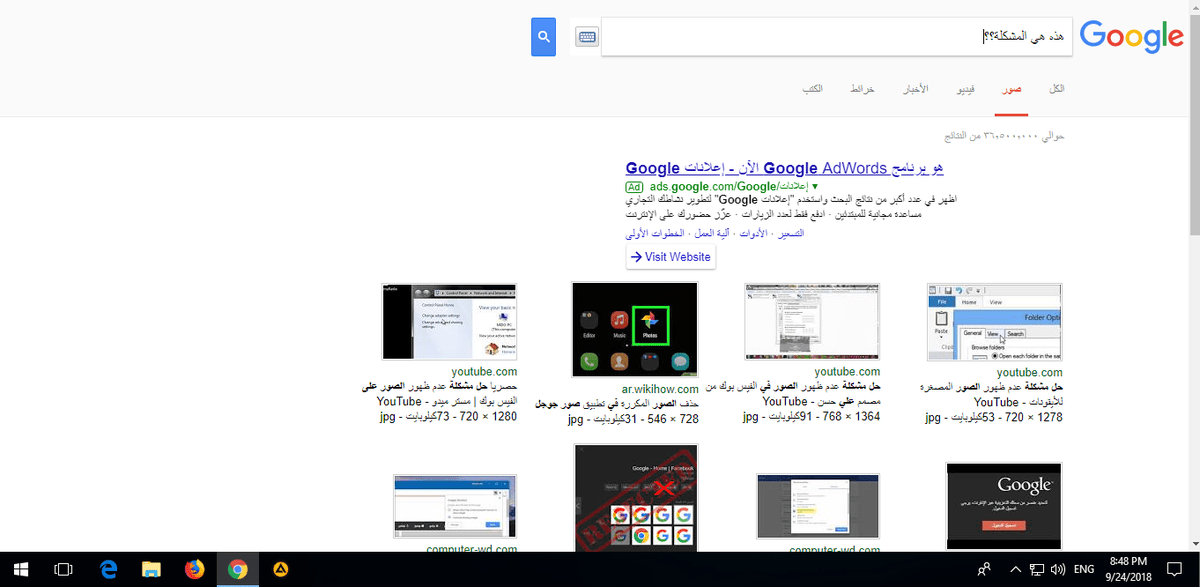This screenshot has width=1200, height=587.
Task: Open the document window screenshot thumbnail above 1364 × 768
Action: 812,321
